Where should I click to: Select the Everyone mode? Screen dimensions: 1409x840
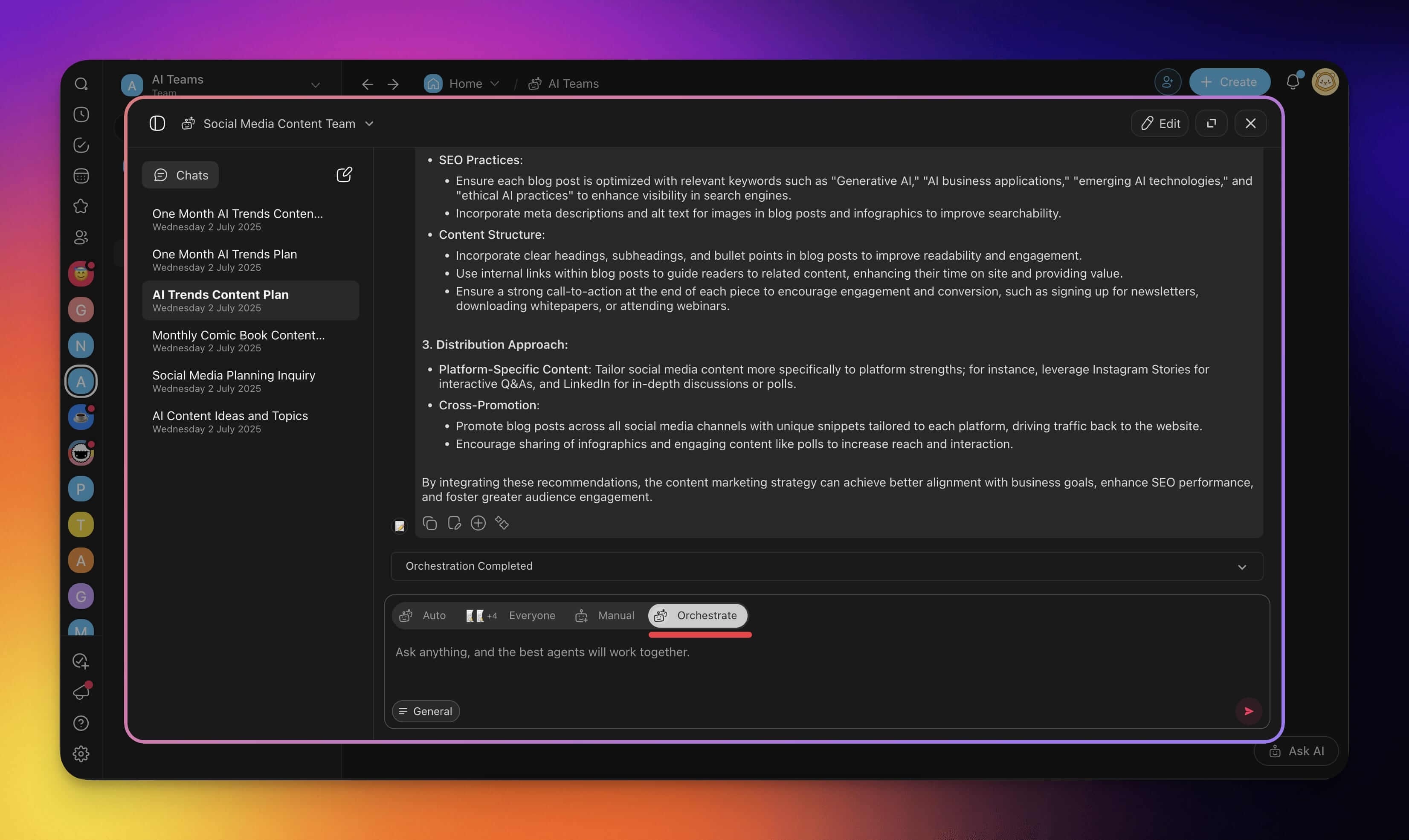(510, 615)
